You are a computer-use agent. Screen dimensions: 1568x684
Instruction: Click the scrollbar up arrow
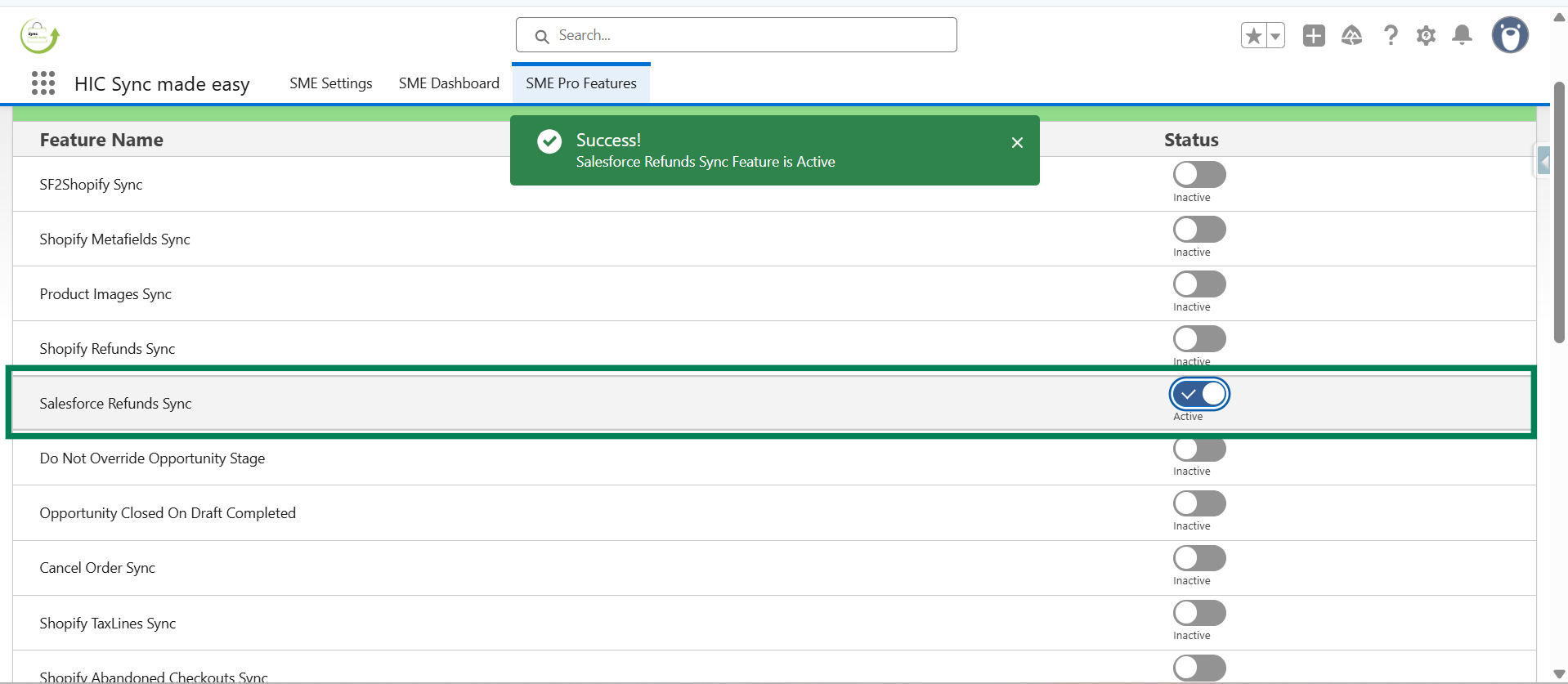click(x=1559, y=17)
